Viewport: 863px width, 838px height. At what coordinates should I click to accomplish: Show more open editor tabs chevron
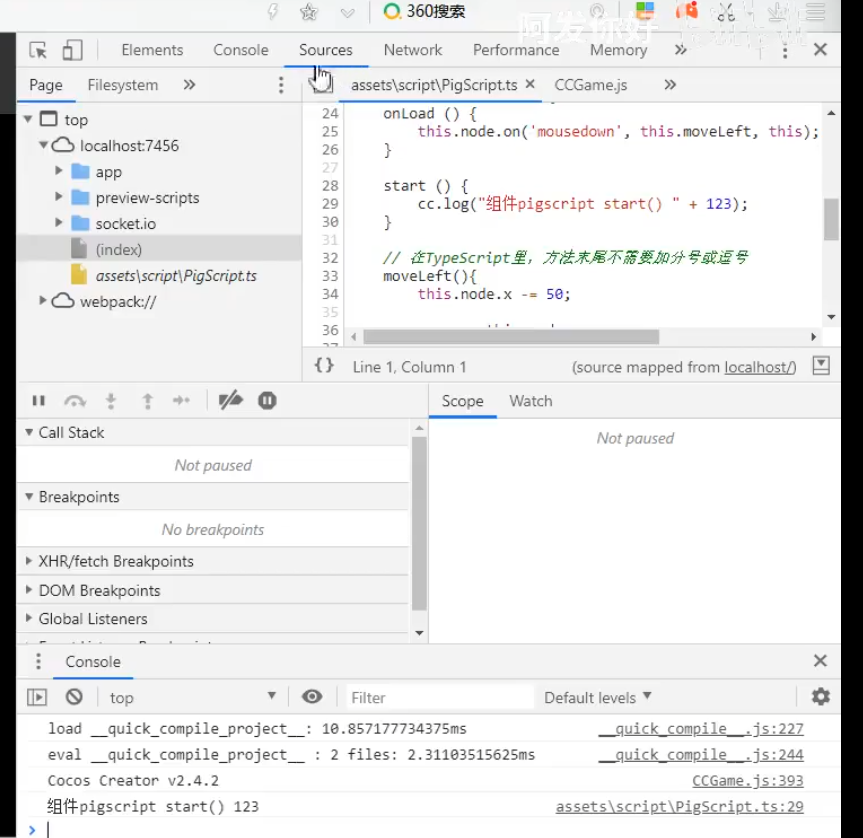pyautogui.click(x=670, y=85)
